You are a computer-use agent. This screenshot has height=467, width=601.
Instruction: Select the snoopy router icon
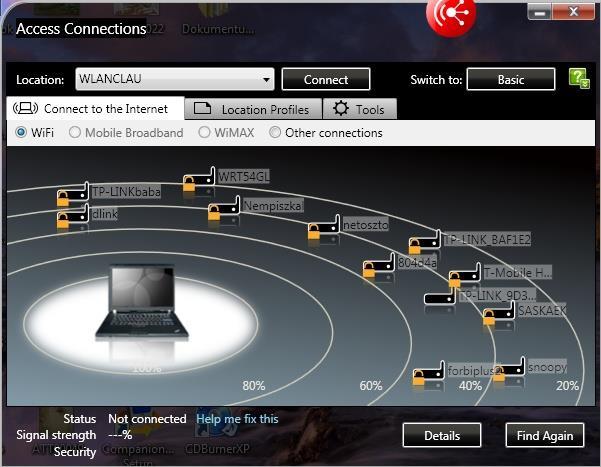pos(509,368)
